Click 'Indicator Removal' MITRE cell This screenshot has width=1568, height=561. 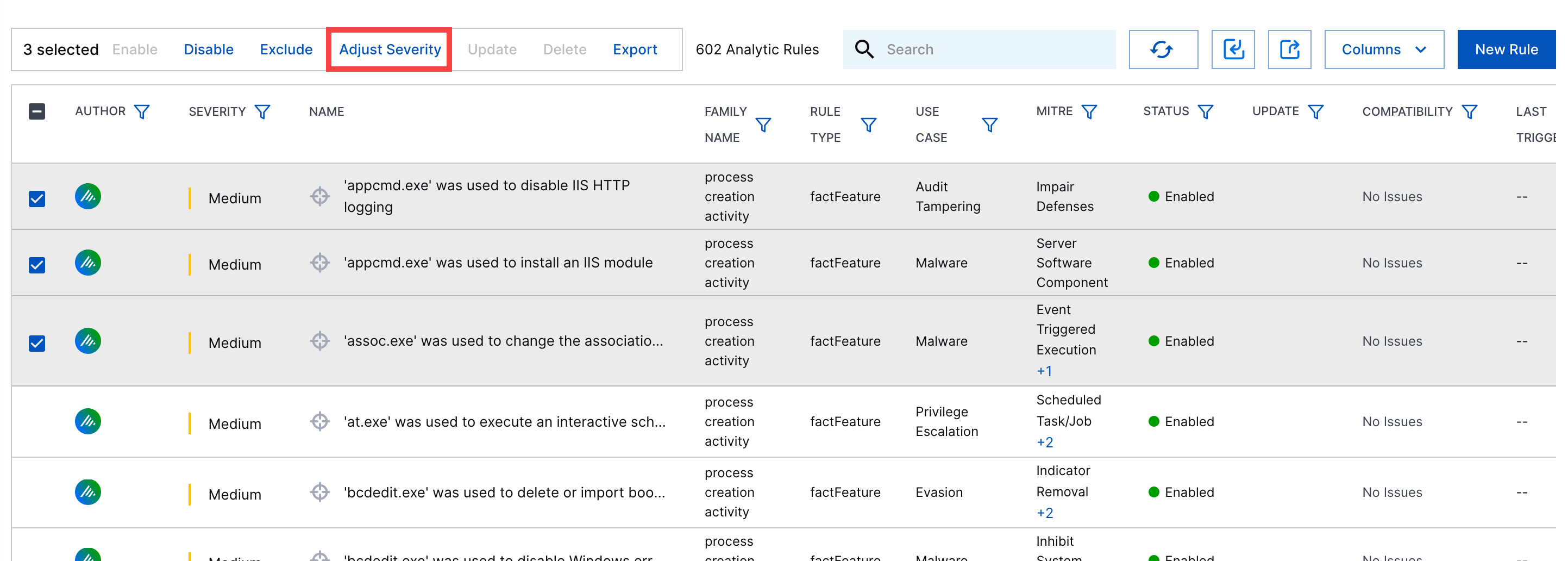(x=1063, y=481)
